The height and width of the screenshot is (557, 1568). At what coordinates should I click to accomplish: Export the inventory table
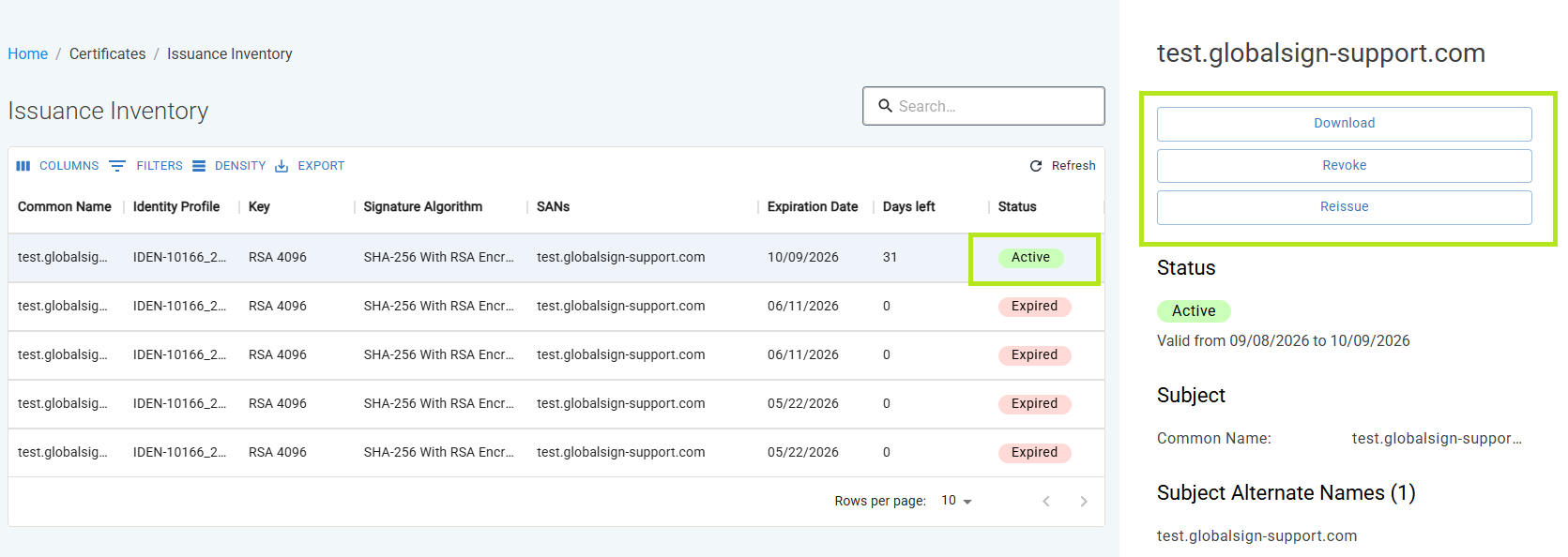[x=310, y=166]
